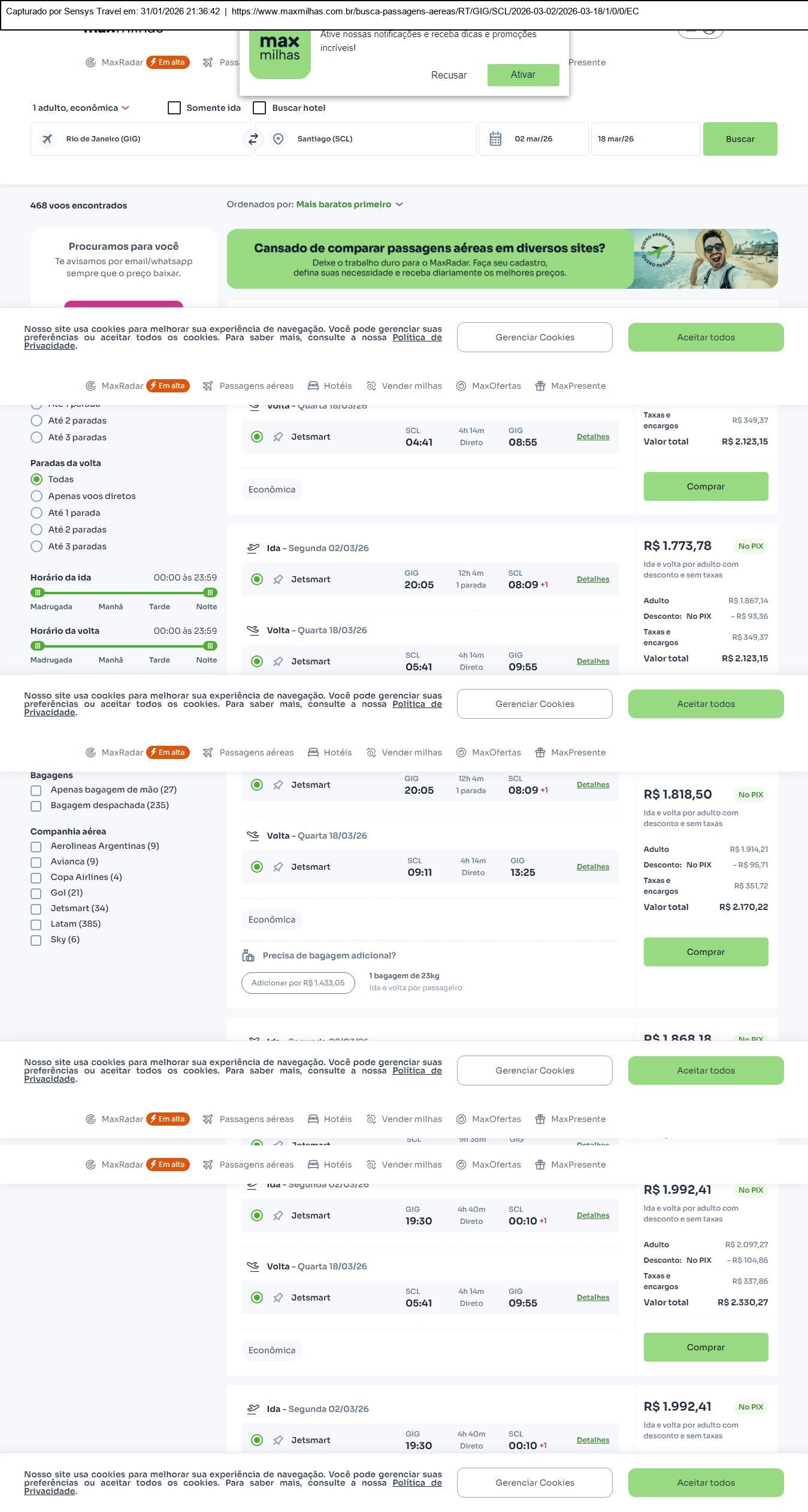Open Hotéis in the navigation menu
808x1512 pixels.
[330, 386]
